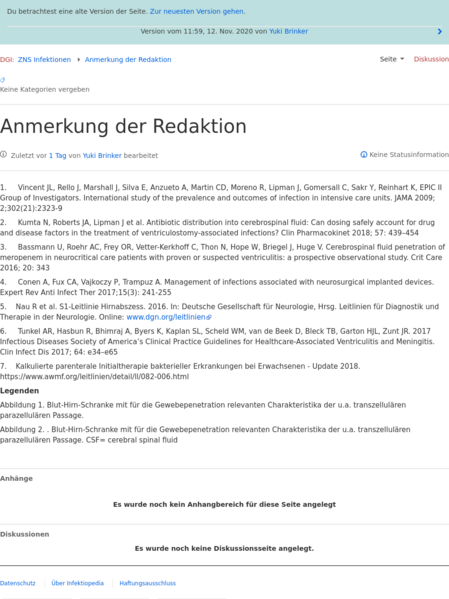Open www.dgn.org/leitlinien external link
The image size is (449, 599).
pyautogui.click(x=169, y=317)
